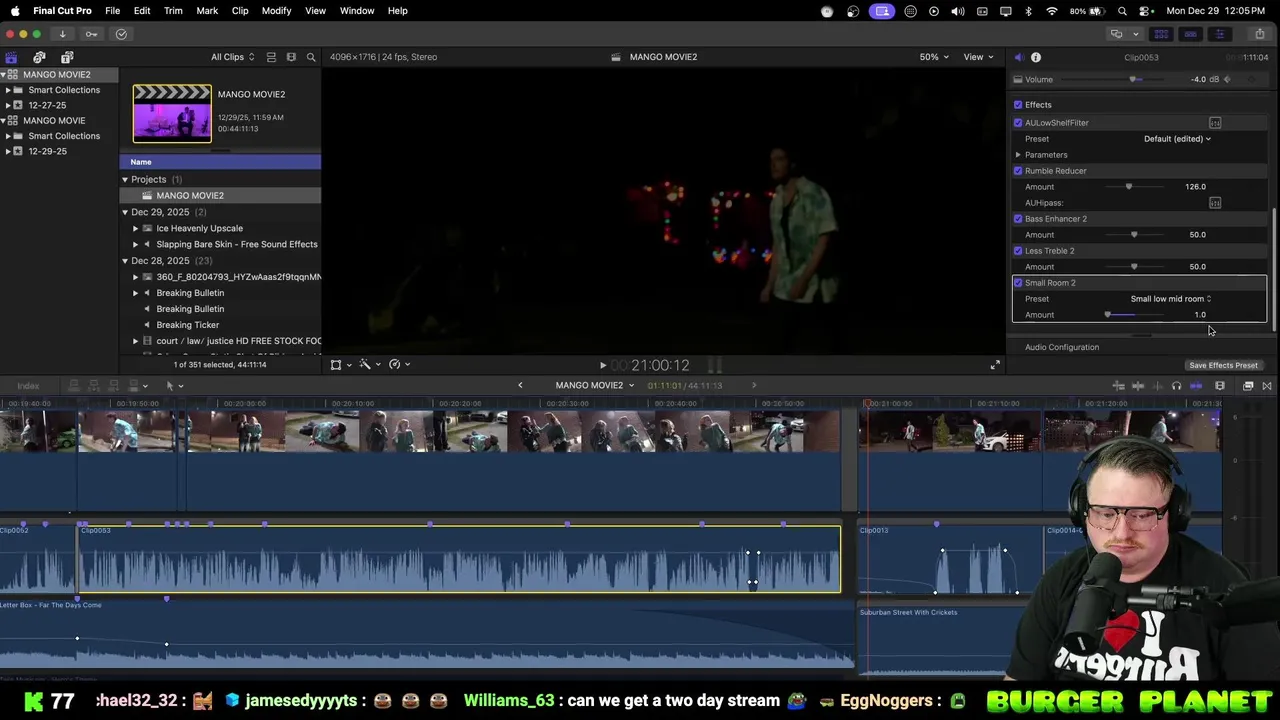Open the AUHipass controls editor icon
The image size is (1280, 720).
pos(1215,203)
